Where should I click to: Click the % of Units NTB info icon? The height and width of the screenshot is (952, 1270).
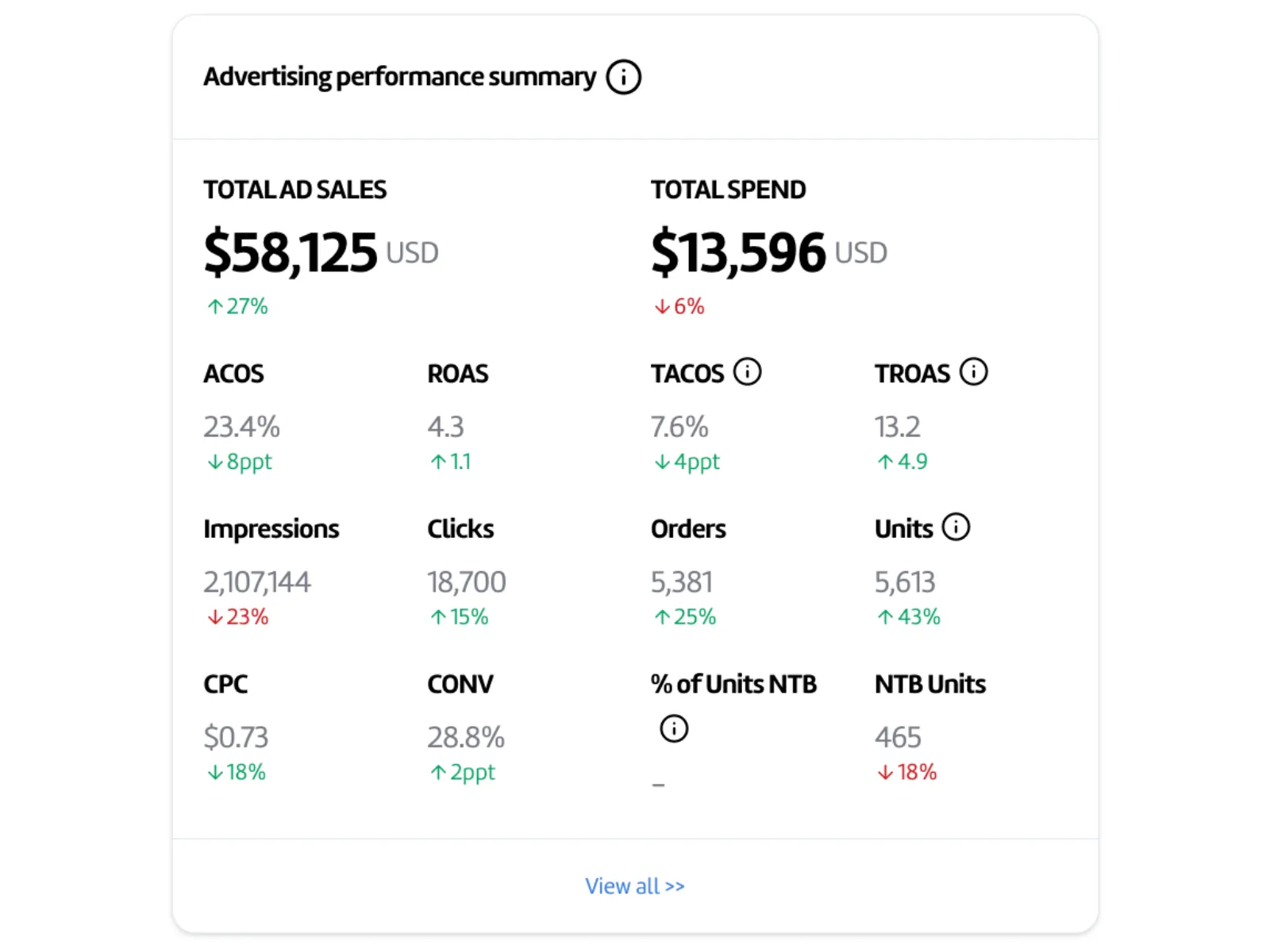[673, 727]
